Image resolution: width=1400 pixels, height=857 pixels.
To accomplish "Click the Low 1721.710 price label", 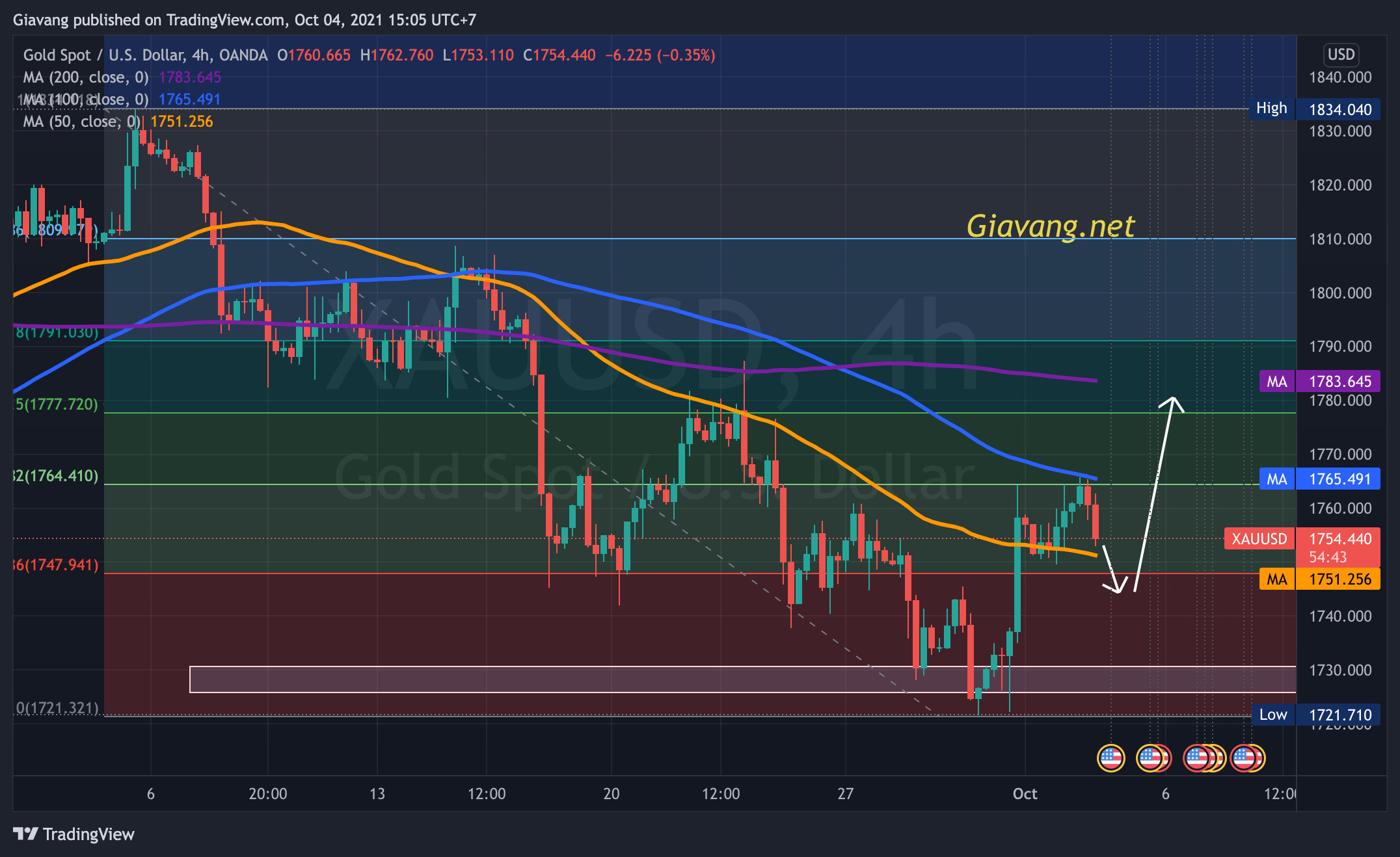I will tap(1315, 715).
